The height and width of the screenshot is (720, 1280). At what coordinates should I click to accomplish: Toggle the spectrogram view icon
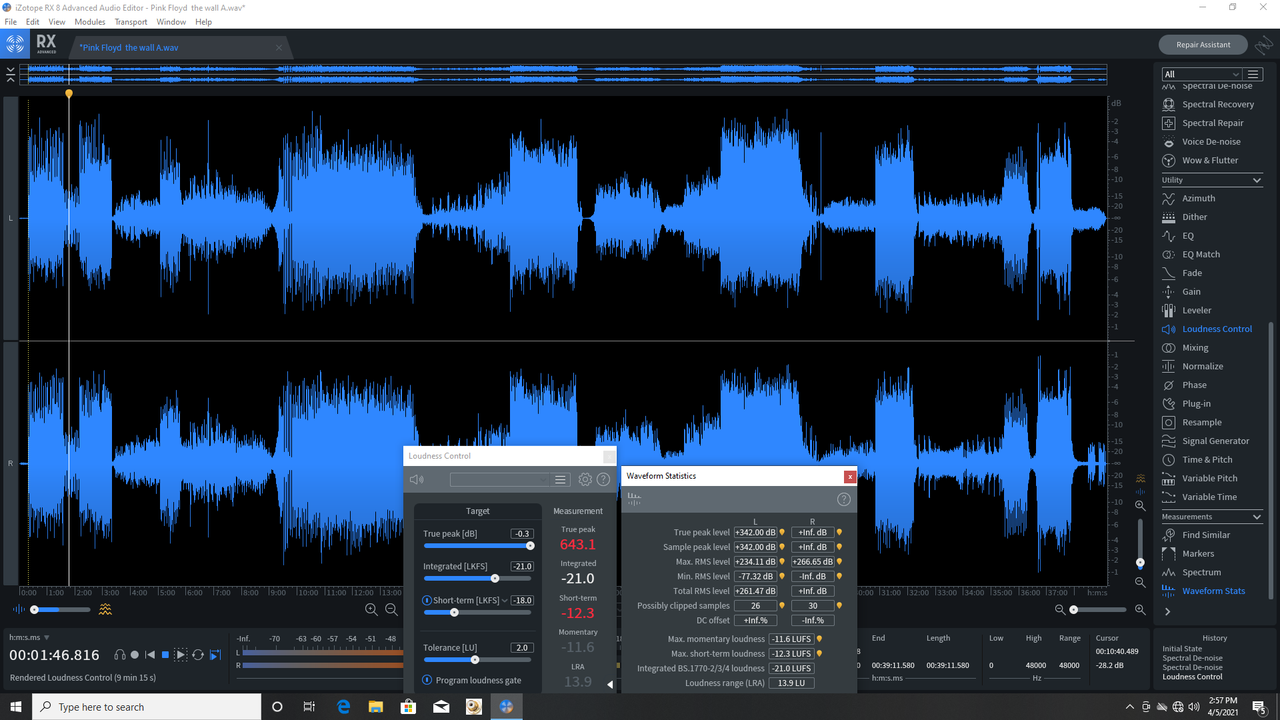pyautogui.click(x=105, y=609)
